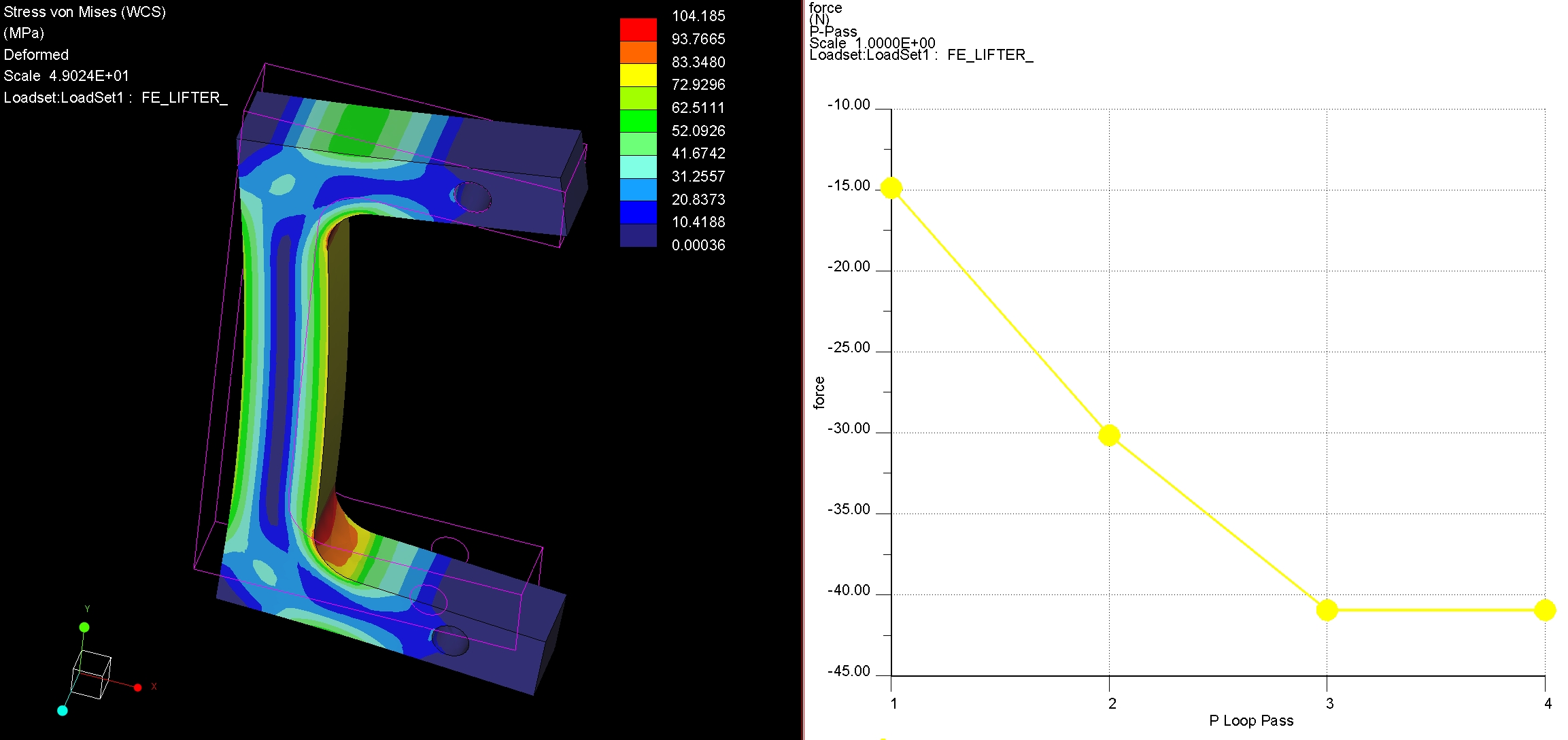This screenshot has height=740, width=1568.
Task: Select the yellow 83.3480 legend color band
Action: tap(638, 75)
